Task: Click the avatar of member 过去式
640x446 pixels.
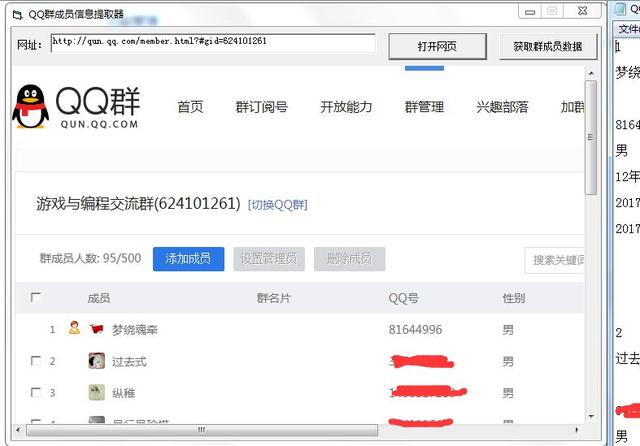Action: coord(97,361)
